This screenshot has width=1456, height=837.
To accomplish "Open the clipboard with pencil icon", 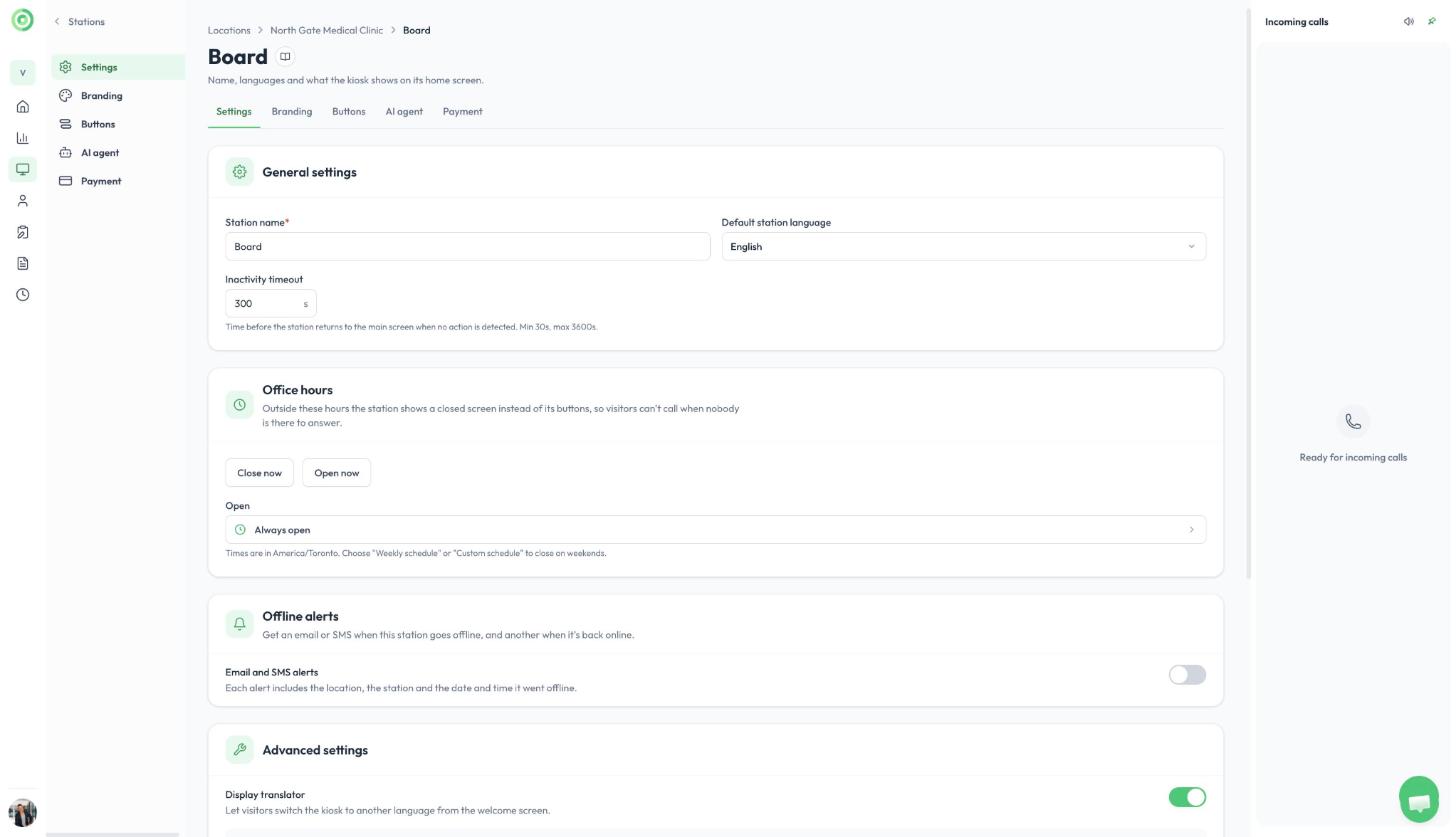I will point(23,232).
